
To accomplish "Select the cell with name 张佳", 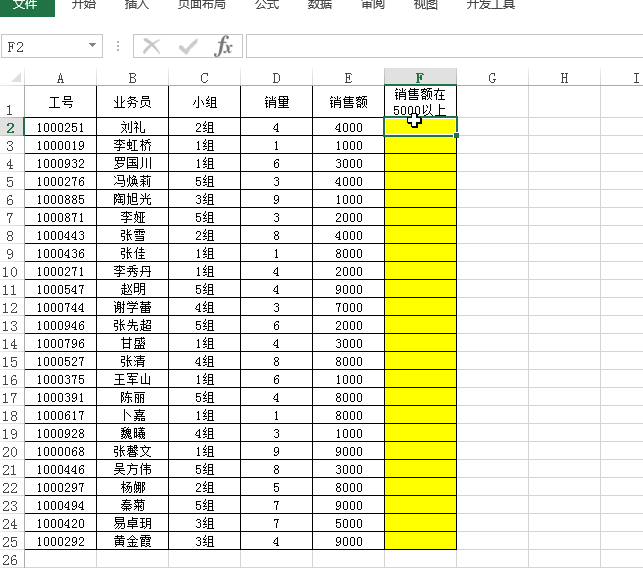I will pos(132,253).
